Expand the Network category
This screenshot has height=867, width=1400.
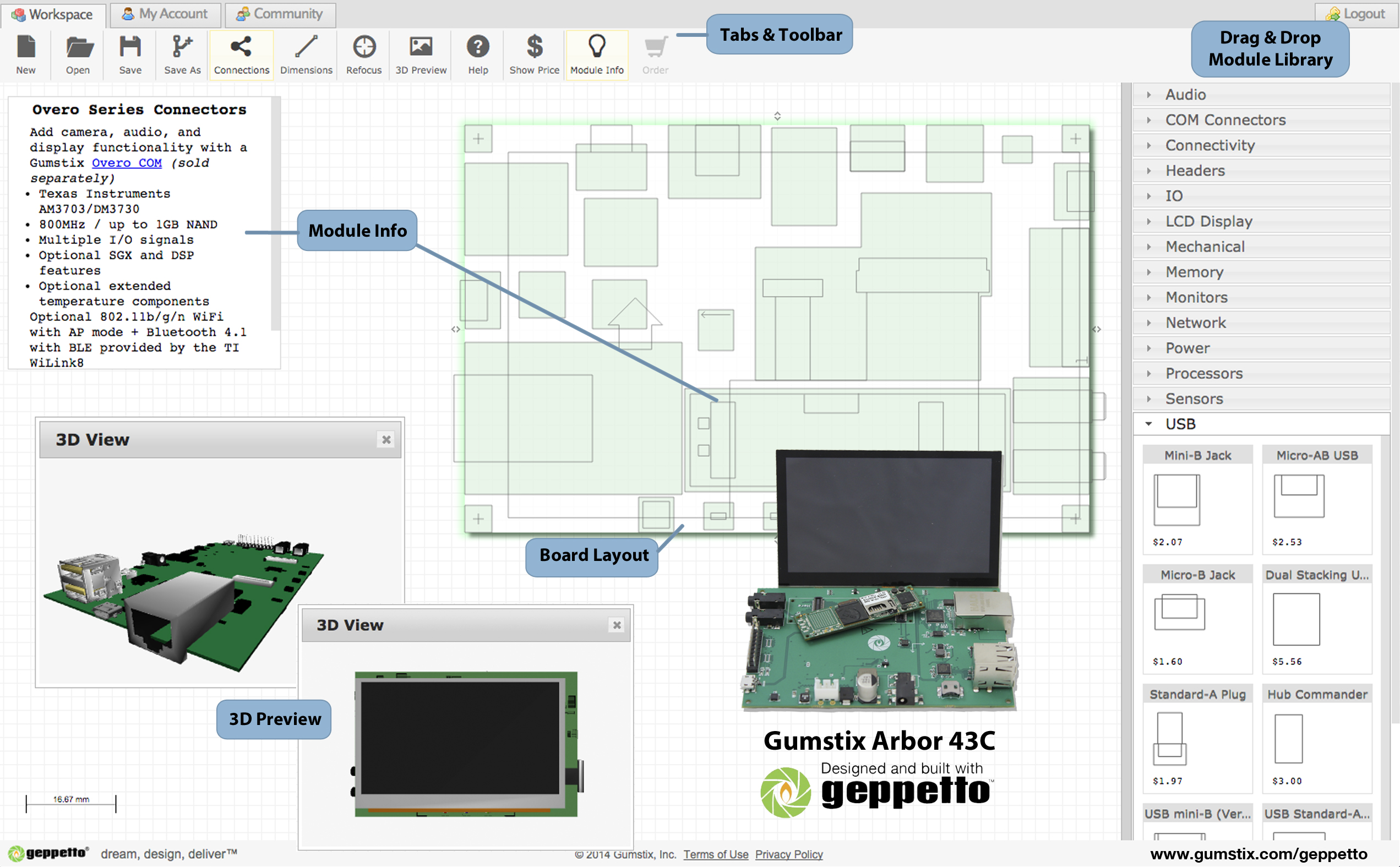[1261, 322]
